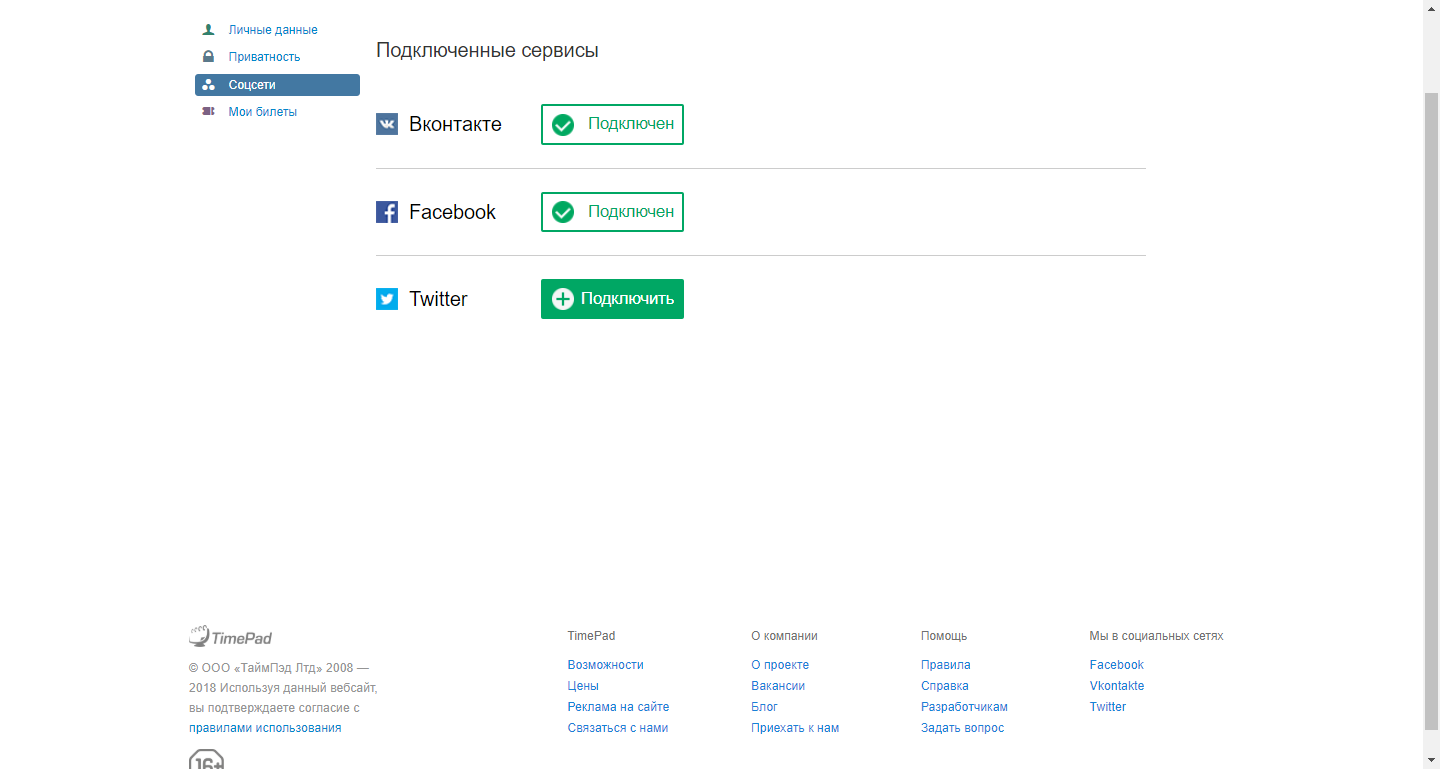Select the person icon beside Личные данные
Viewport: 1440px width, 769px height.
tap(207, 29)
